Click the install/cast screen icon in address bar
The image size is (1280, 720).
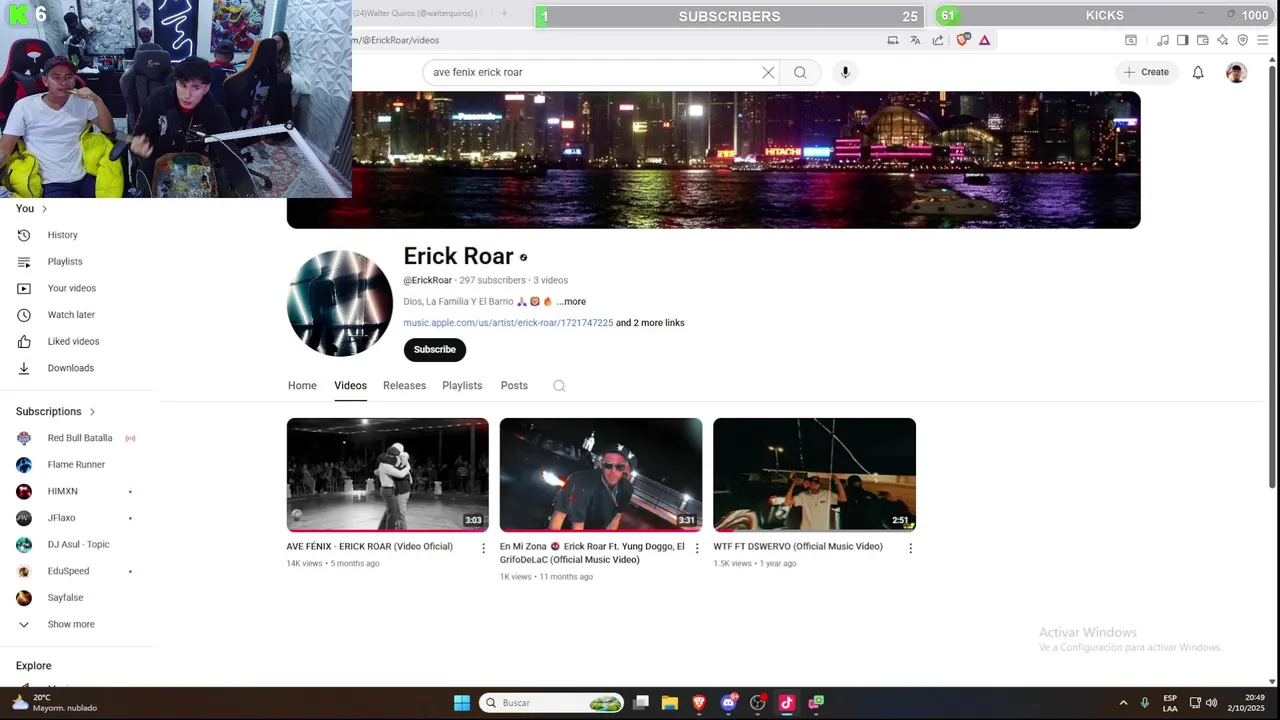(893, 40)
